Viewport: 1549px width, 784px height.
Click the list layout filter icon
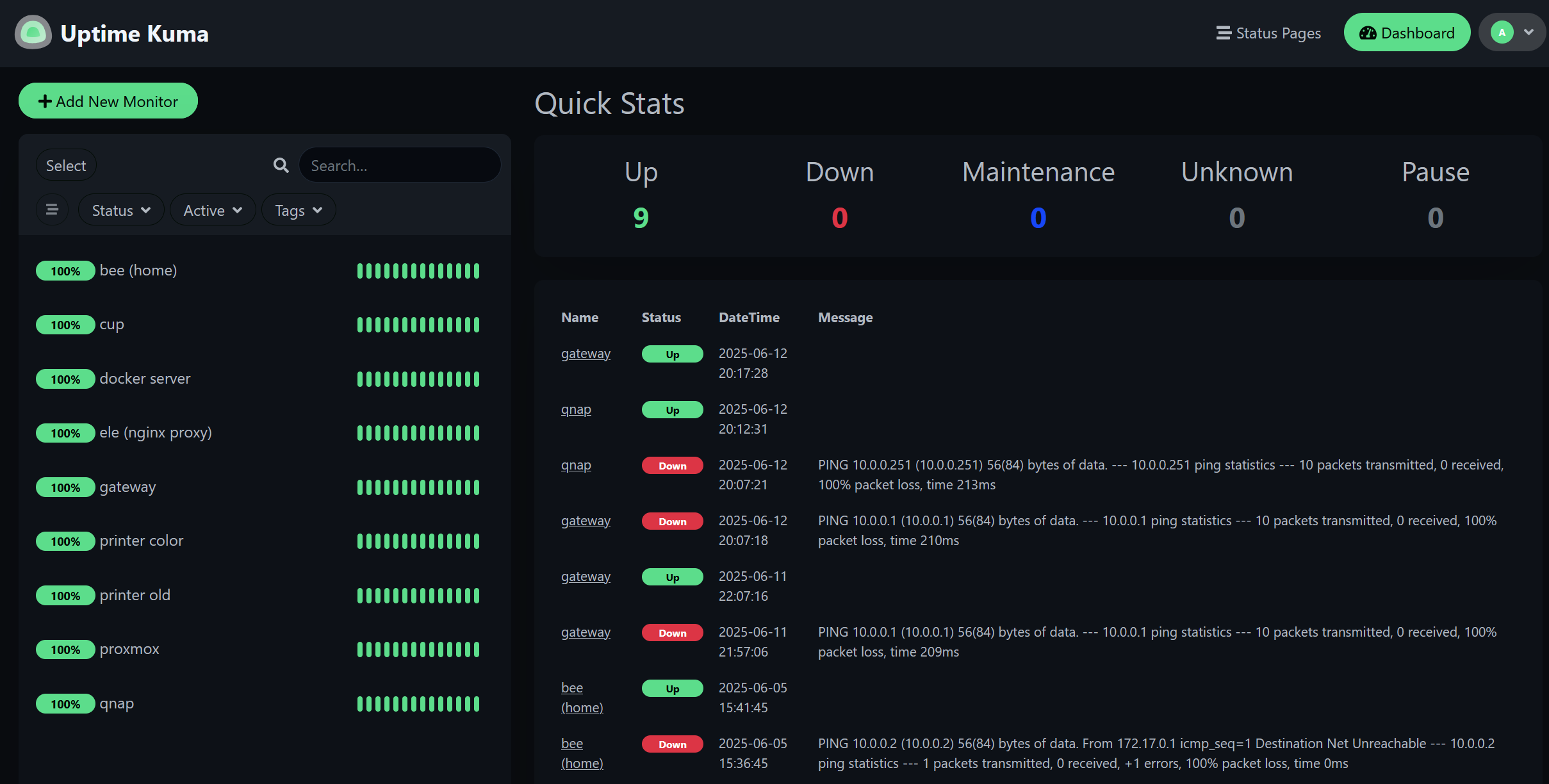[x=52, y=209]
